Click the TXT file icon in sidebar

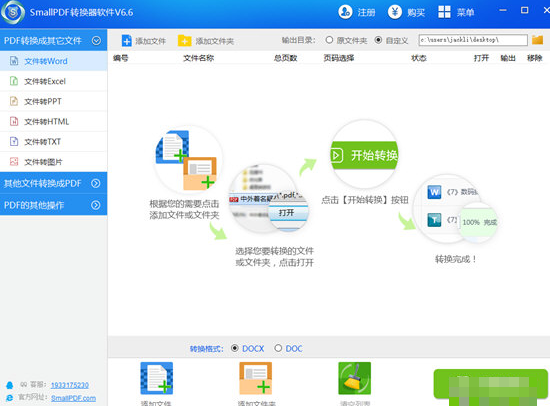pos(14,141)
